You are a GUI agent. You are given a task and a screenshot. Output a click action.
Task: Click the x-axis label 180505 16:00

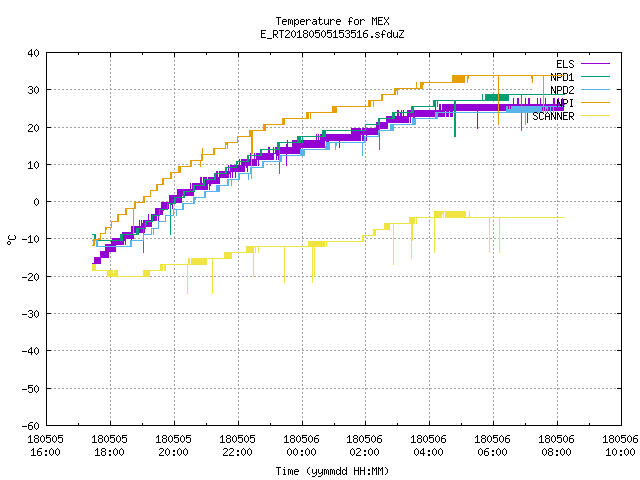click(x=45, y=446)
